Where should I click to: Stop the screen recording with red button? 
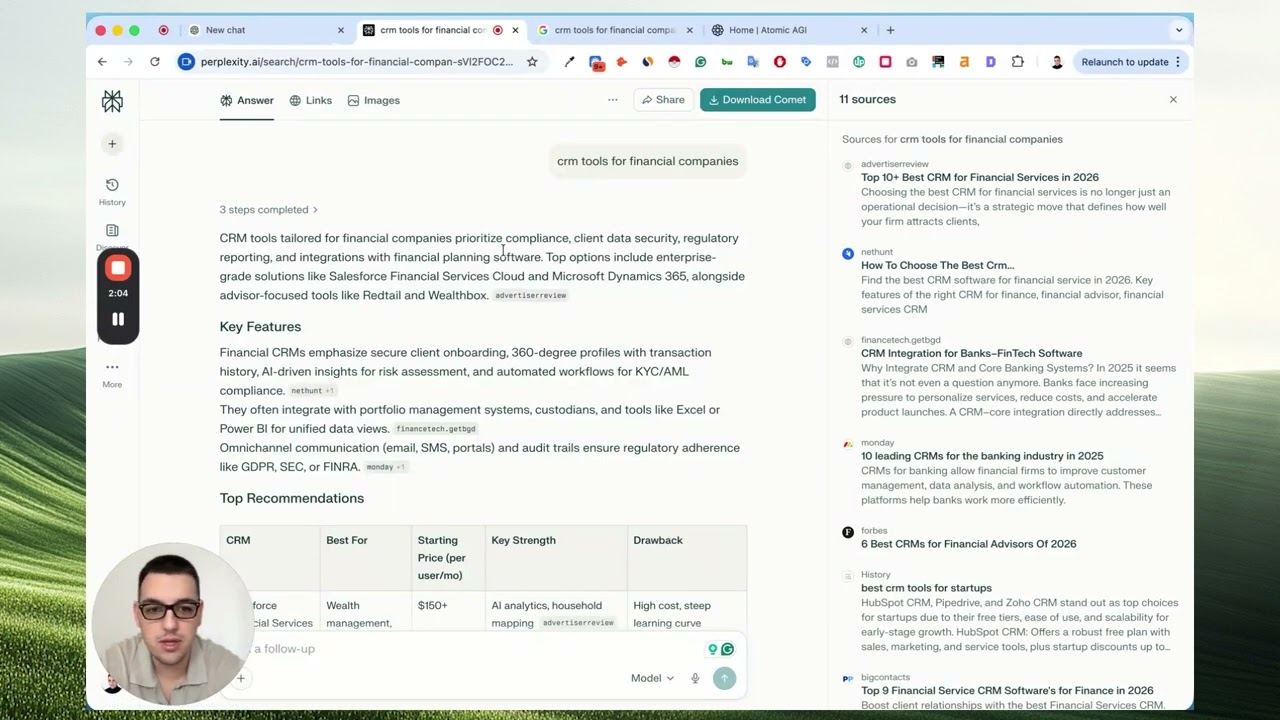coord(118,268)
